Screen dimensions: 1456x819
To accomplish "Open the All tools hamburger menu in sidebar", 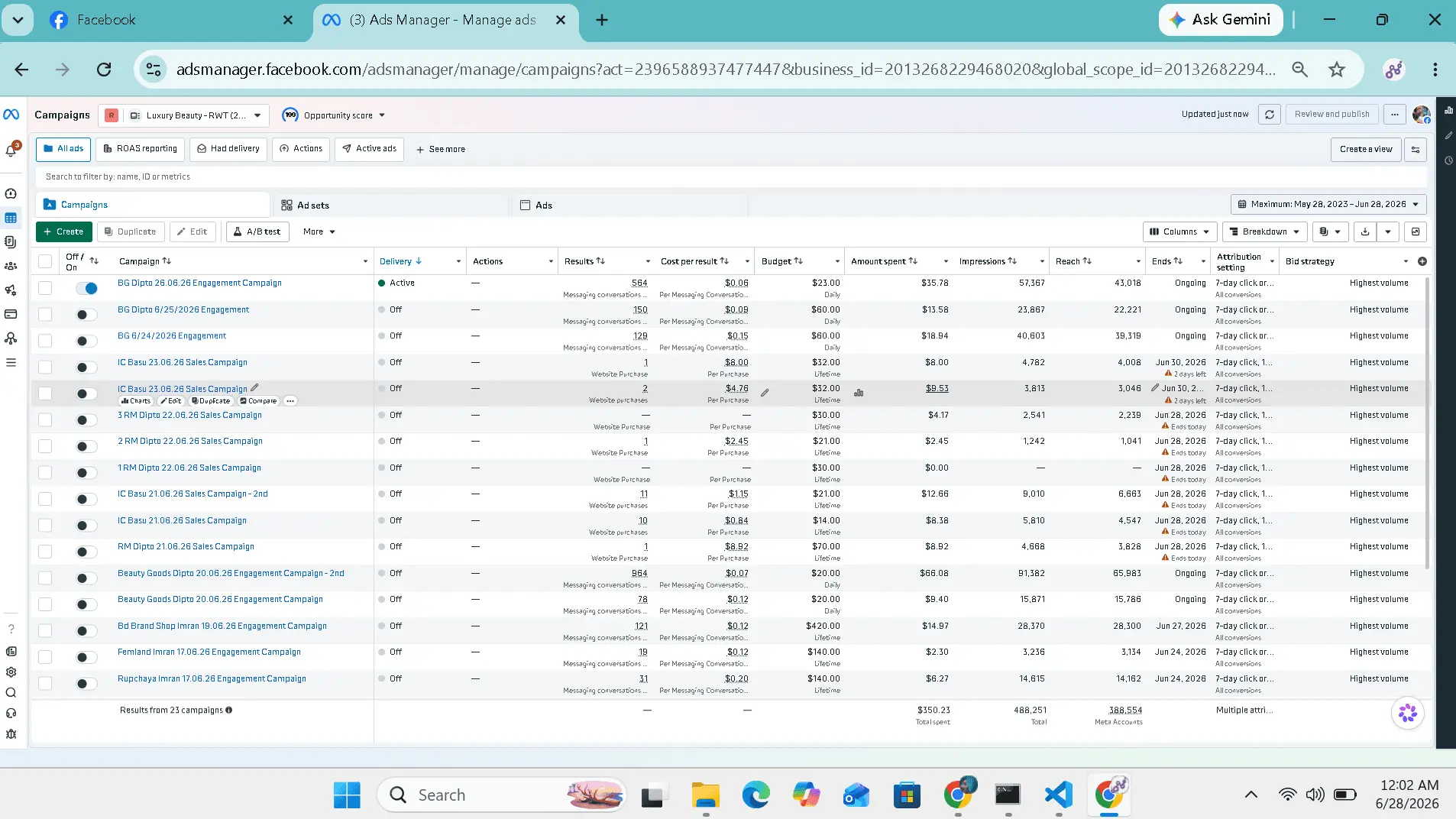I will (x=11, y=362).
